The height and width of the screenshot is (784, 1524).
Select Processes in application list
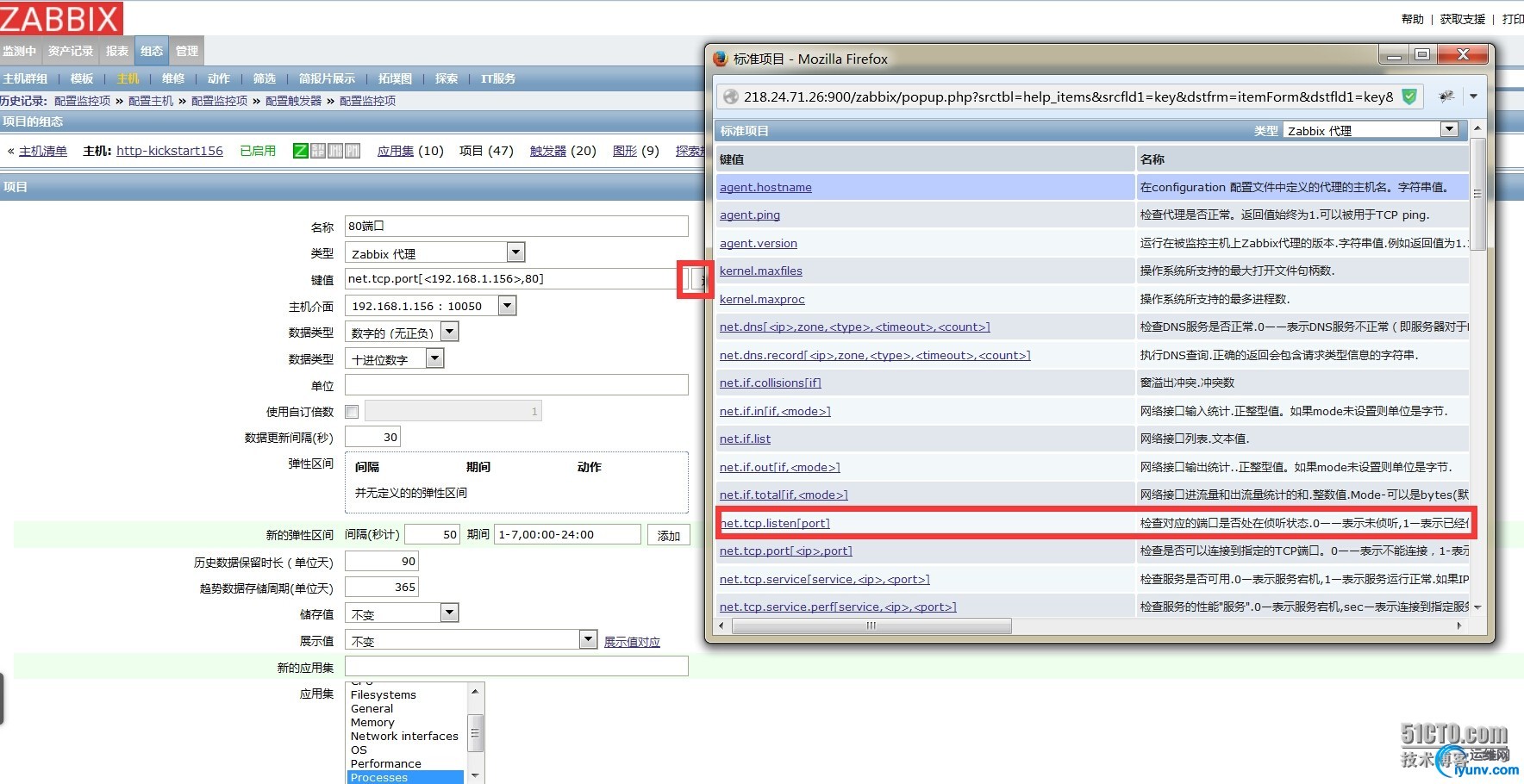[x=404, y=777]
